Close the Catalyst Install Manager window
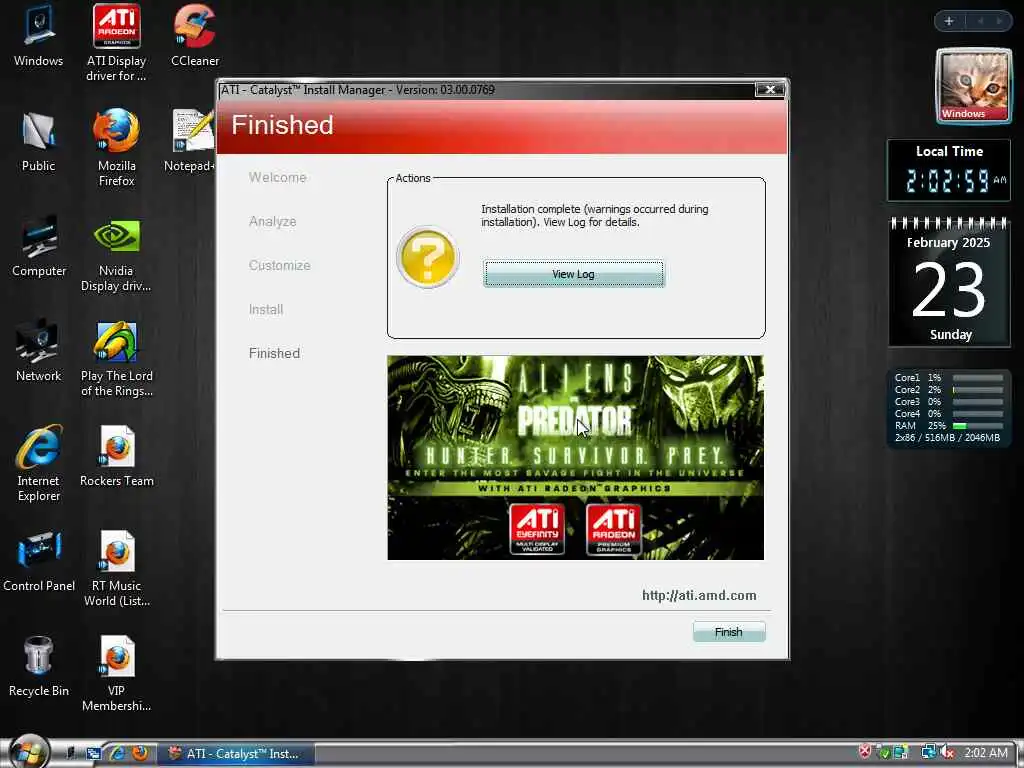The height and width of the screenshot is (768, 1024). pos(770,89)
